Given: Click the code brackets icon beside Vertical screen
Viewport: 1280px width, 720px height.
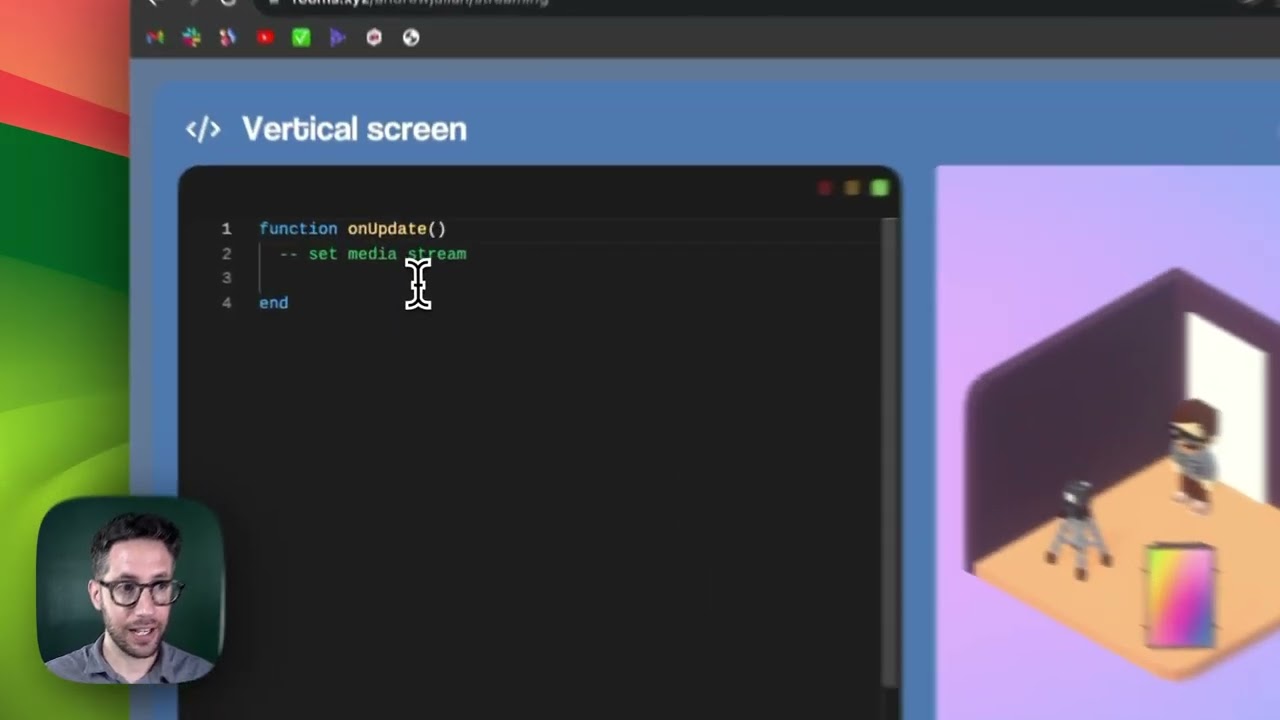Looking at the screenshot, I should click(203, 129).
